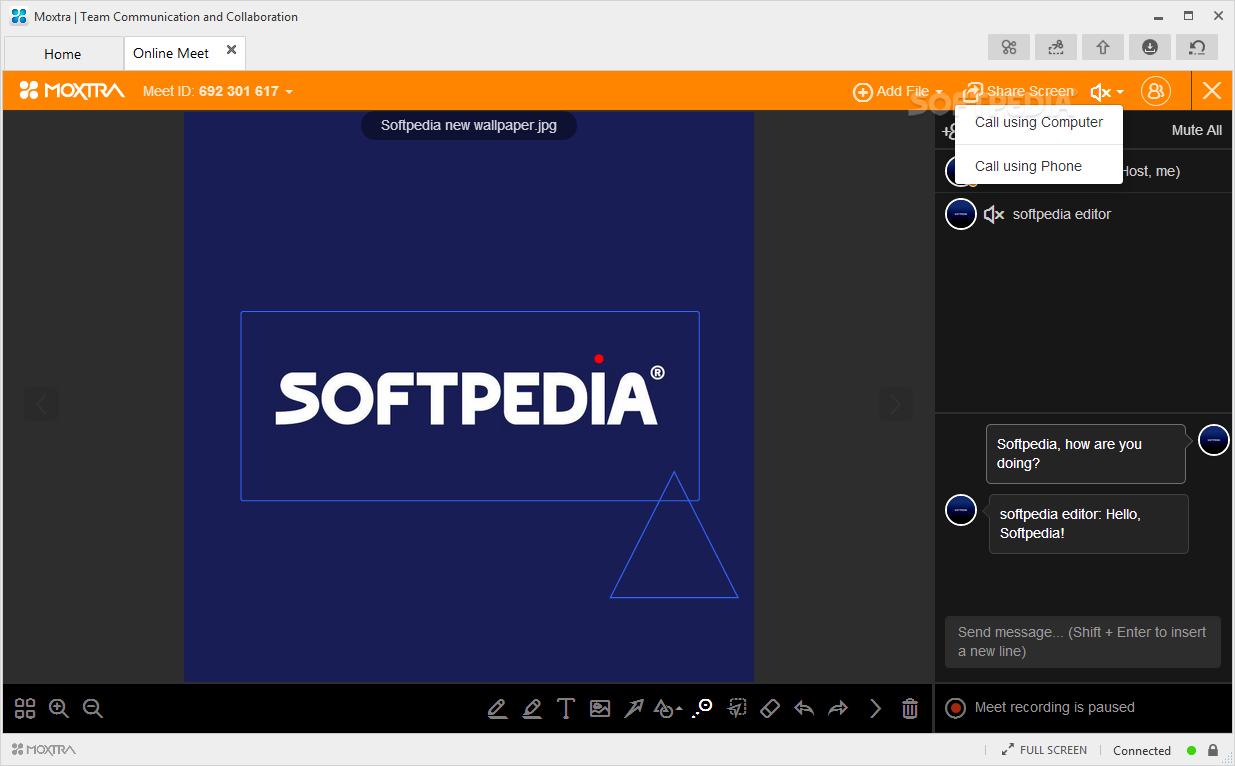The image size is (1235, 766).
Task: Redo the last annotation
Action: (x=838, y=708)
